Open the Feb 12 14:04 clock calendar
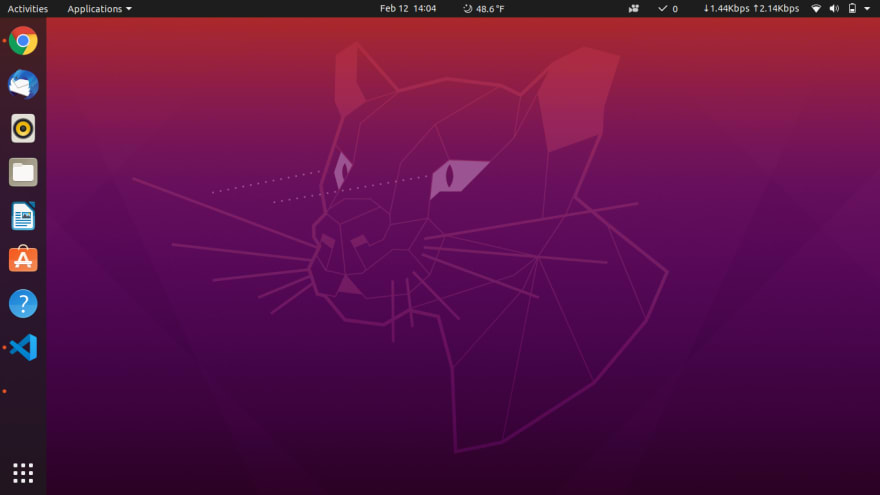Viewport: 880px width, 495px height. [408, 8]
